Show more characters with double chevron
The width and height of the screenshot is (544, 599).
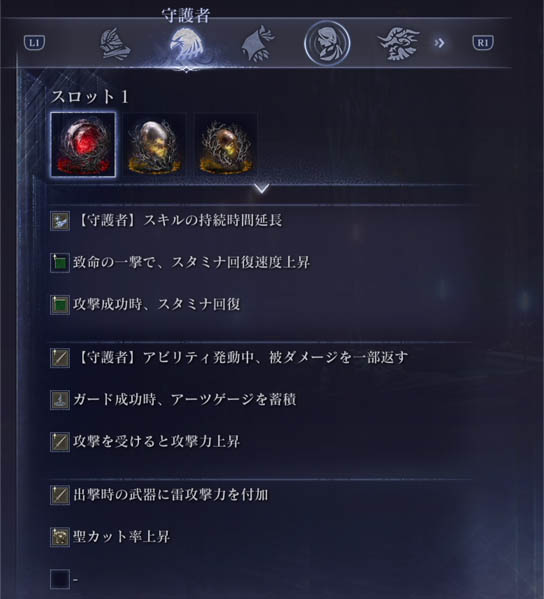point(439,43)
